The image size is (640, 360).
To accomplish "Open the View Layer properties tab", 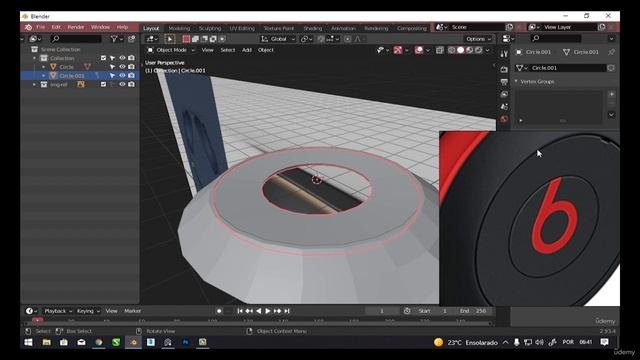I will tap(504, 94).
